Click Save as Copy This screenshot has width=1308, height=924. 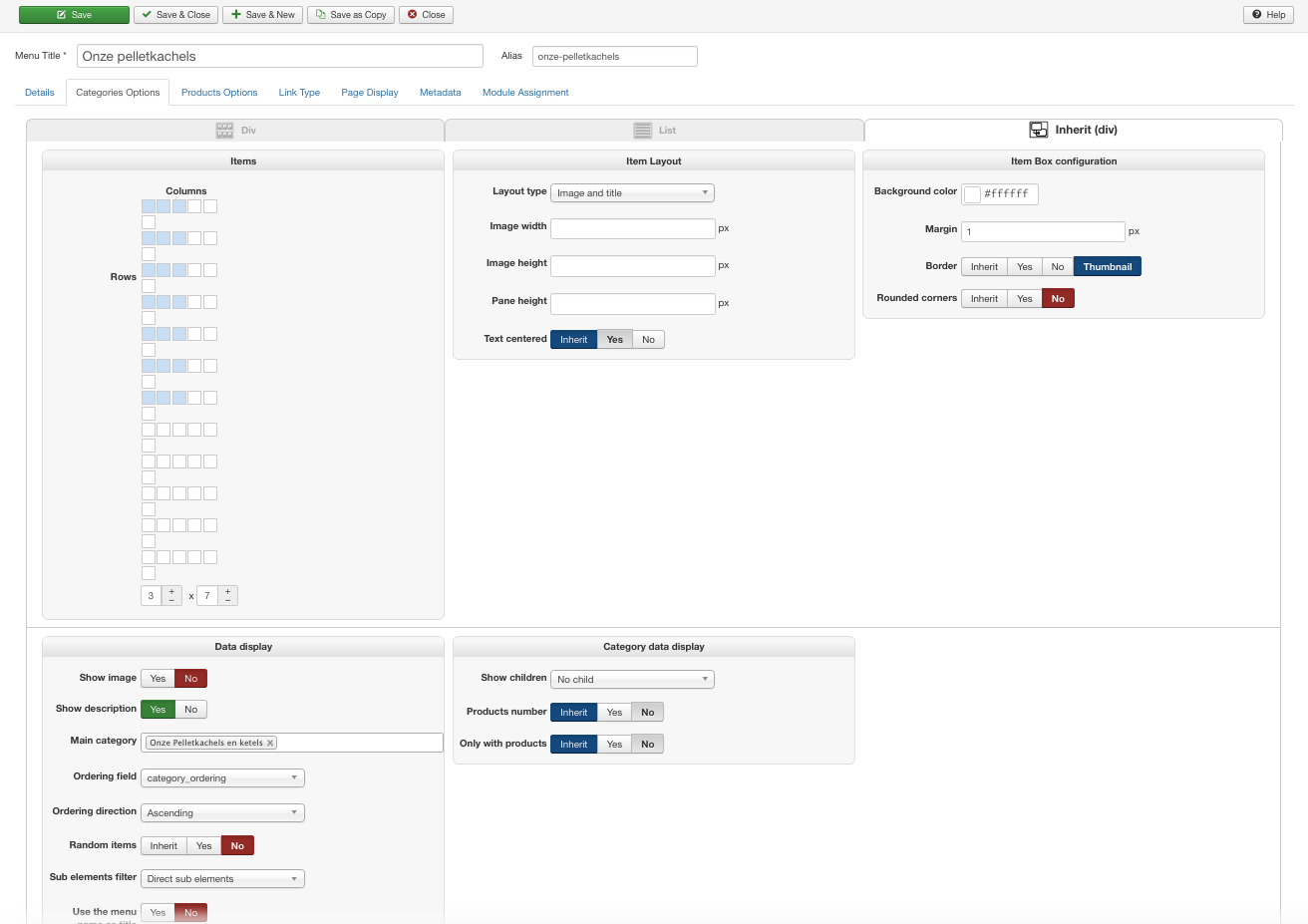[x=351, y=15]
